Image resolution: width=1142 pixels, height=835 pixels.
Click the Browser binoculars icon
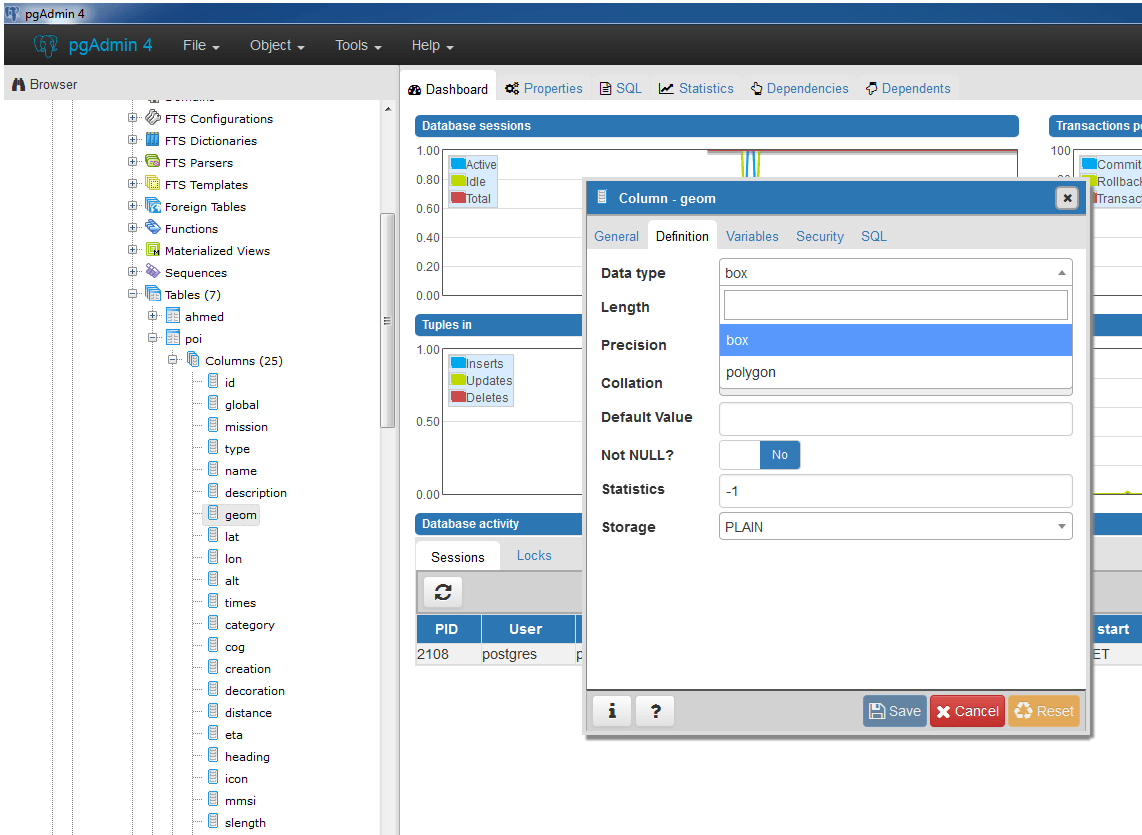(x=18, y=85)
